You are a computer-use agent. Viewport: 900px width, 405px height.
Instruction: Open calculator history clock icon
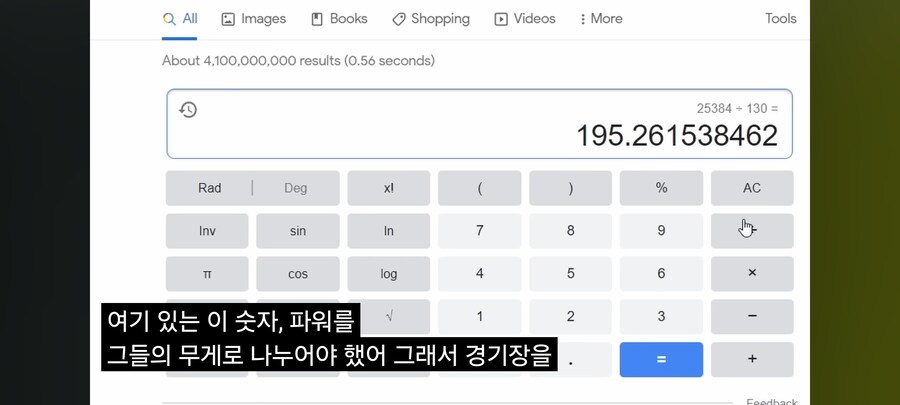(x=188, y=110)
